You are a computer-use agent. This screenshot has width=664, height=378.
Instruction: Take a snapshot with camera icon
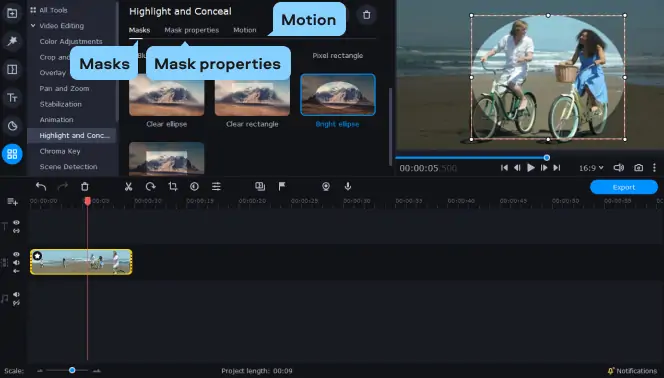tap(638, 168)
